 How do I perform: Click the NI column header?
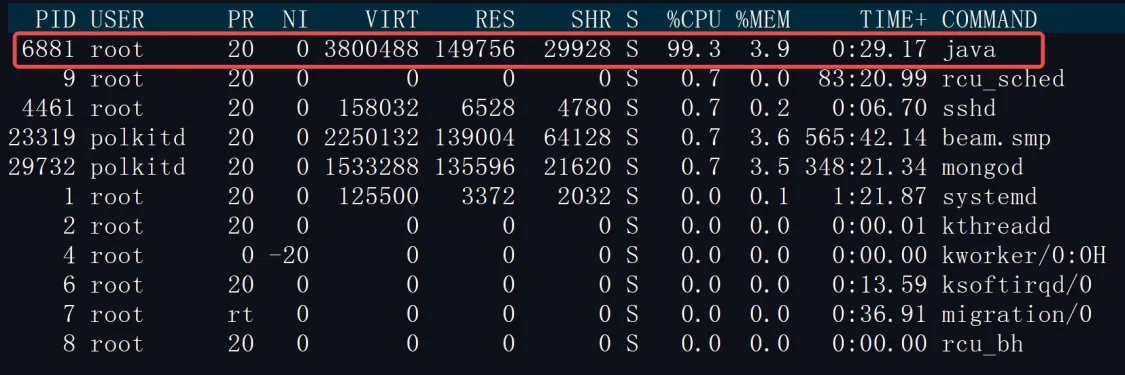pos(296,19)
